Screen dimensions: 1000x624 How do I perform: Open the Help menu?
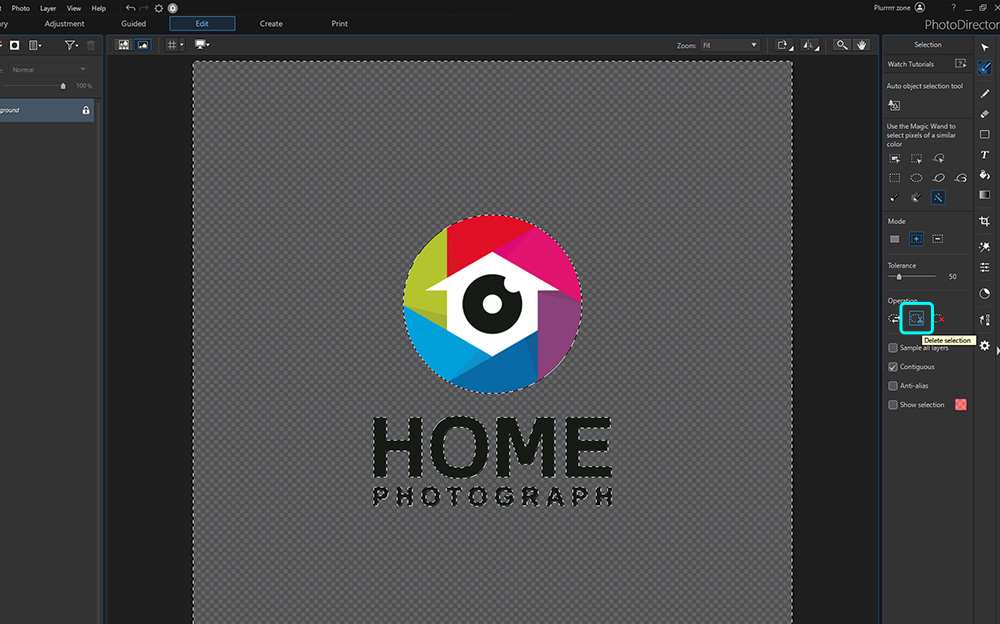(98, 8)
